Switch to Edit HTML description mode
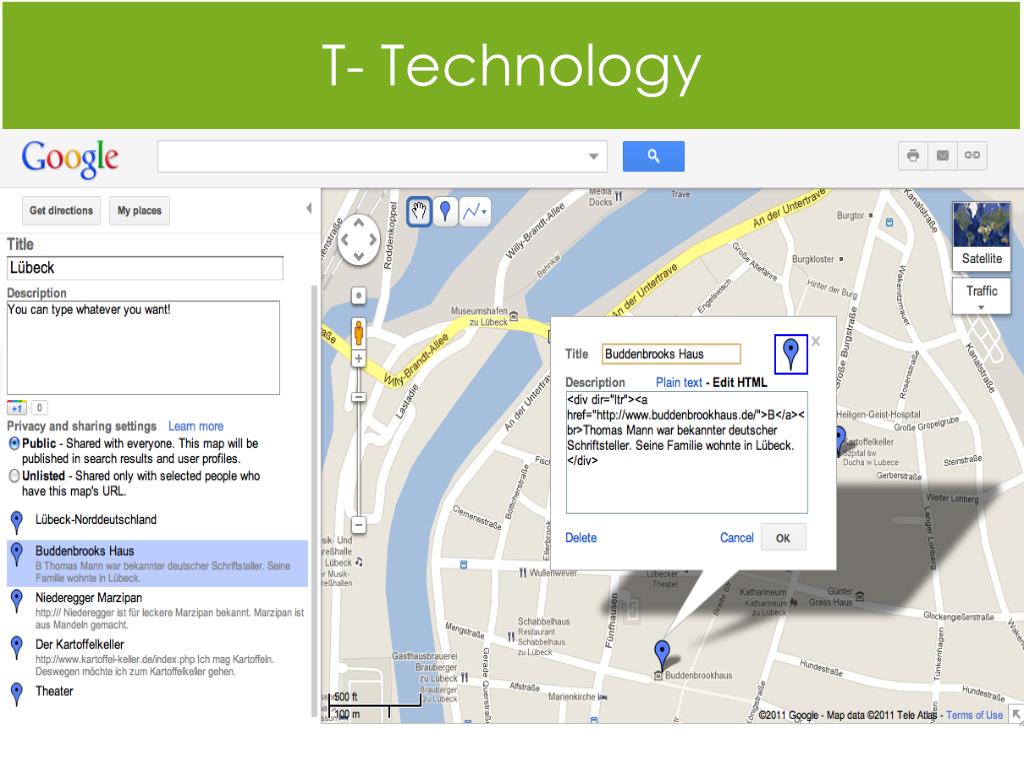The image size is (1024, 768). (739, 383)
